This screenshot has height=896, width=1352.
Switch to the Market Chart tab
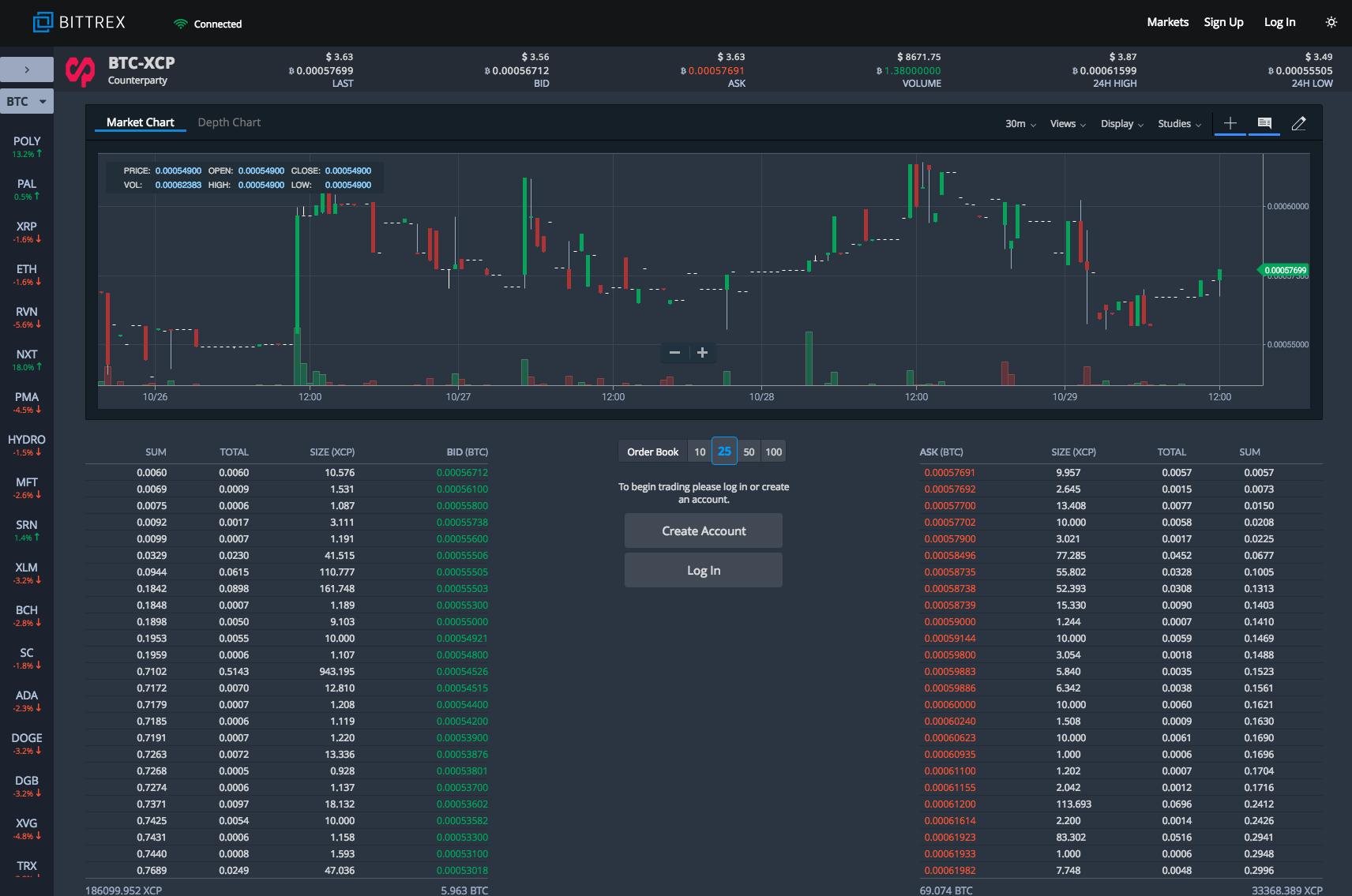(141, 122)
